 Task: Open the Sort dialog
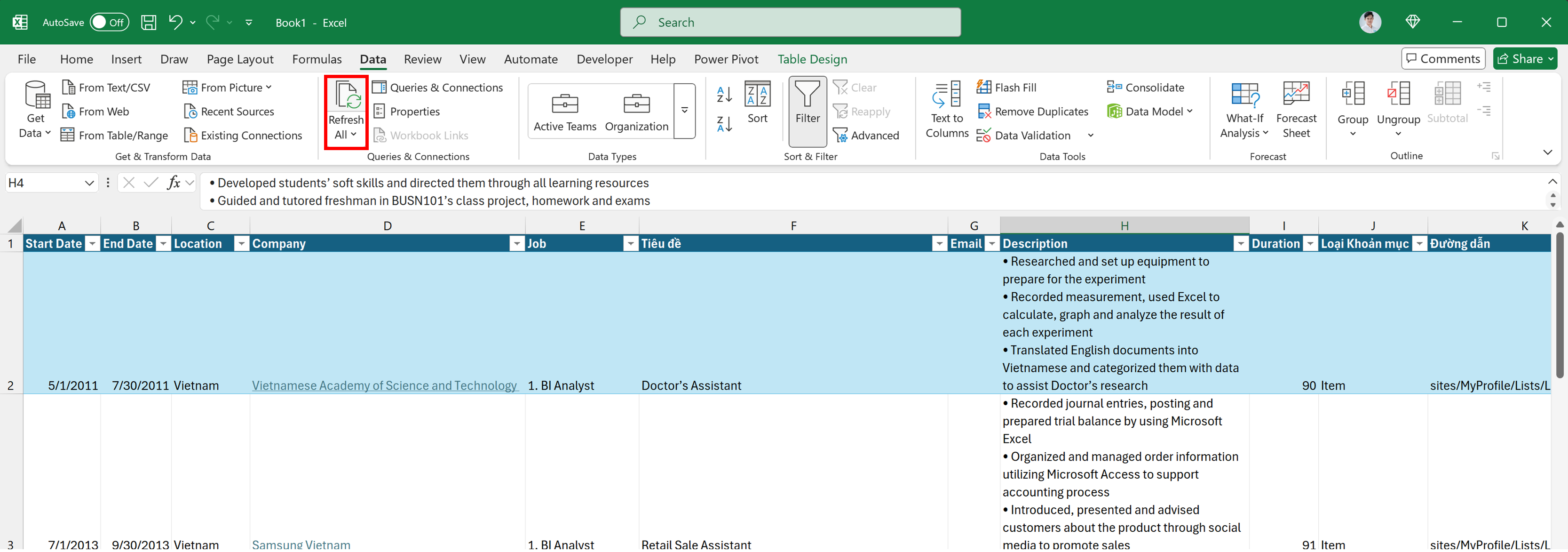[758, 103]
